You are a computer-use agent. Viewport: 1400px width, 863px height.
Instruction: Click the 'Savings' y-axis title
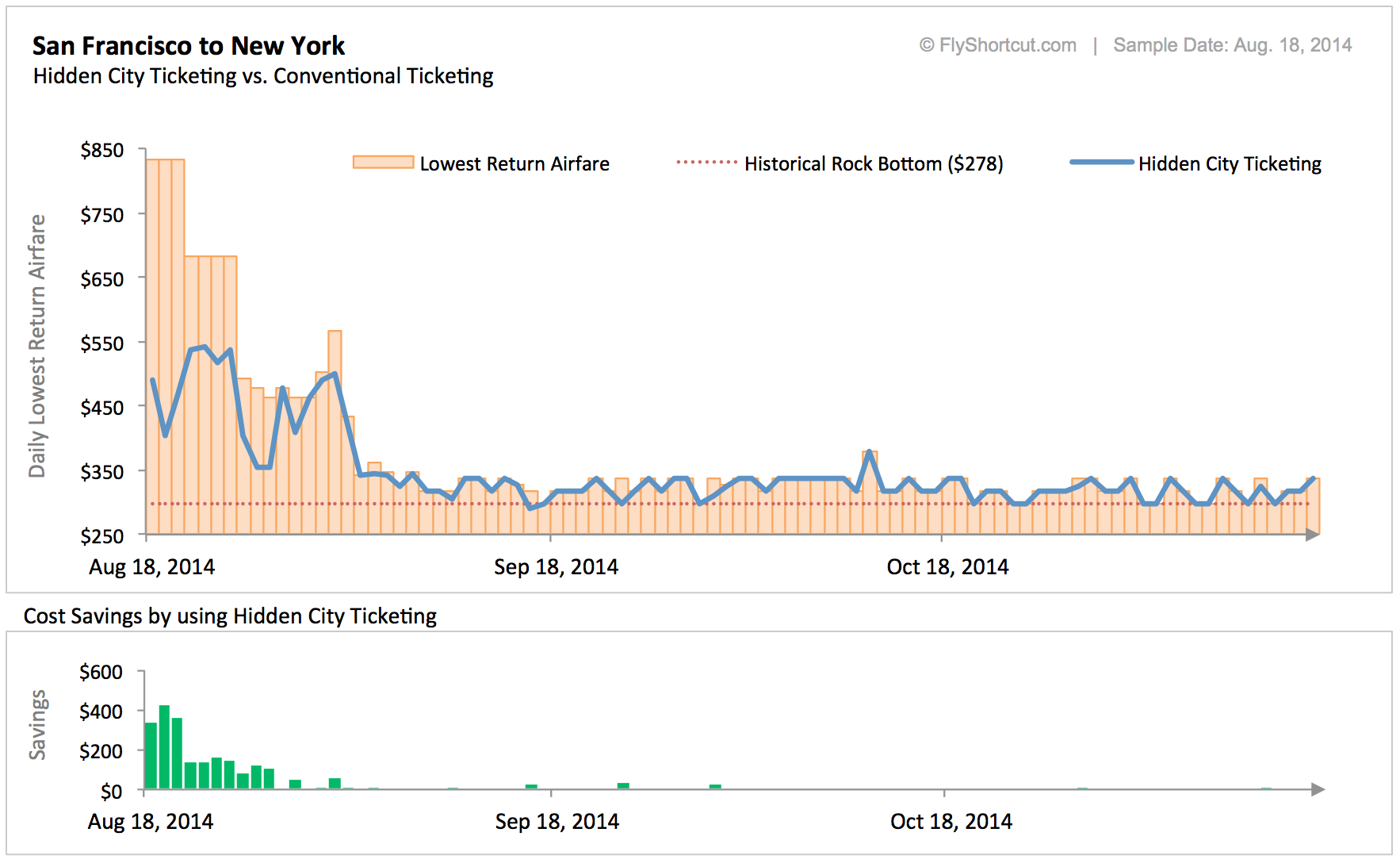[x=37, y=725]
